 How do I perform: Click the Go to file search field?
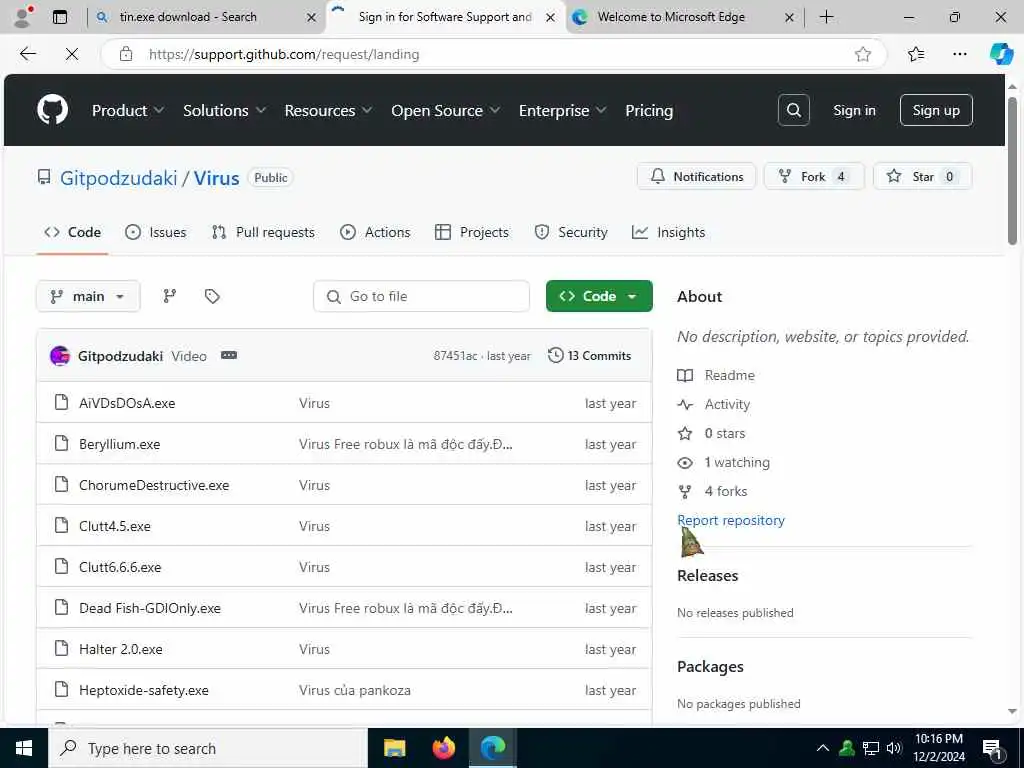(x=421, y=296)
